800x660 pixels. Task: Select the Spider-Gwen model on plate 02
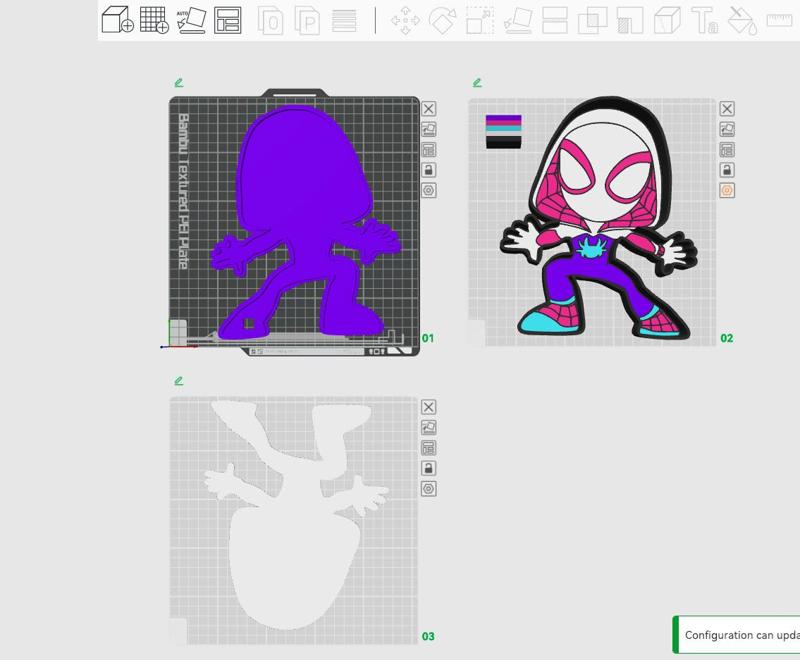[x=602, y=204]
